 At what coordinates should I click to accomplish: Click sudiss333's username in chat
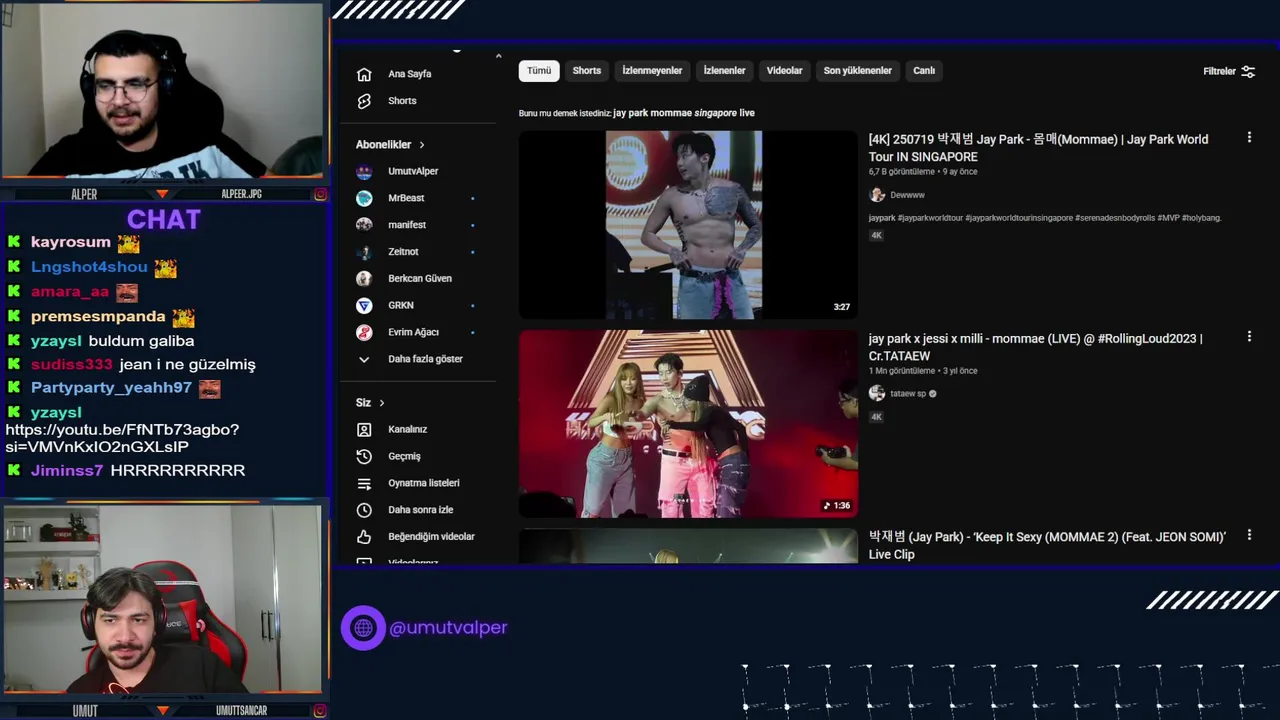[x=72, y=365]
